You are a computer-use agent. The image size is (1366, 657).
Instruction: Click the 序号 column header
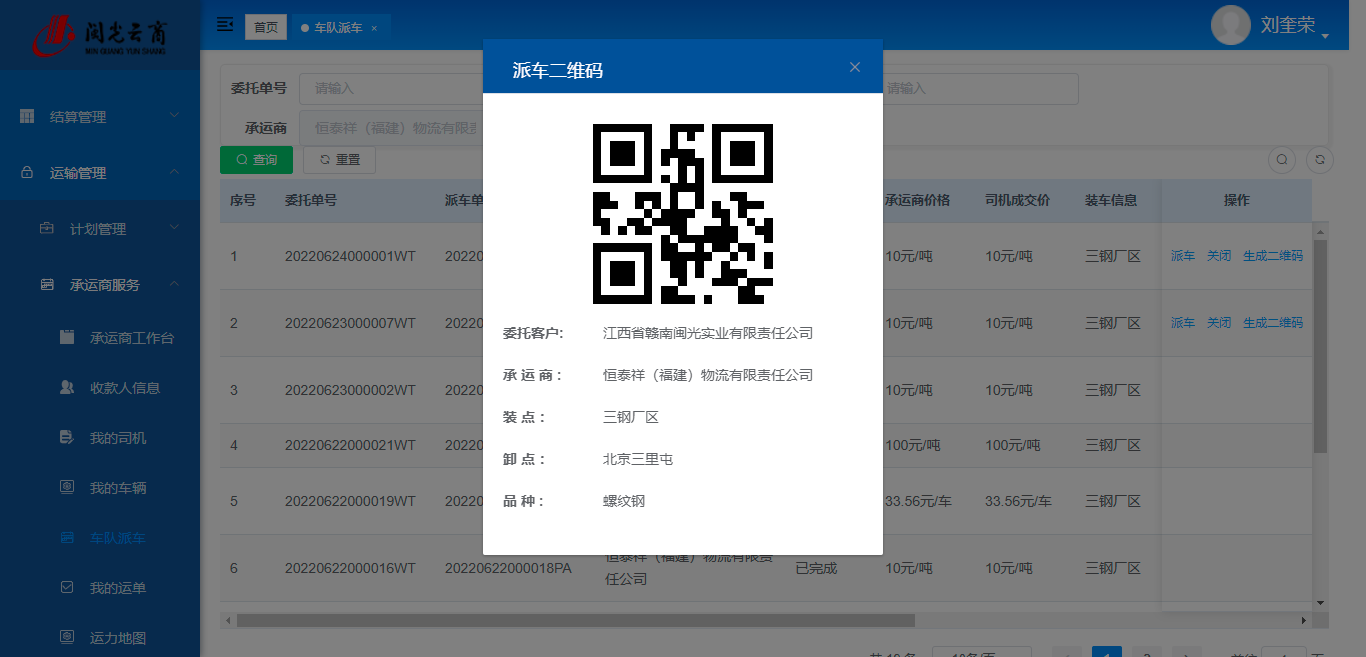(x=243, y=200)
